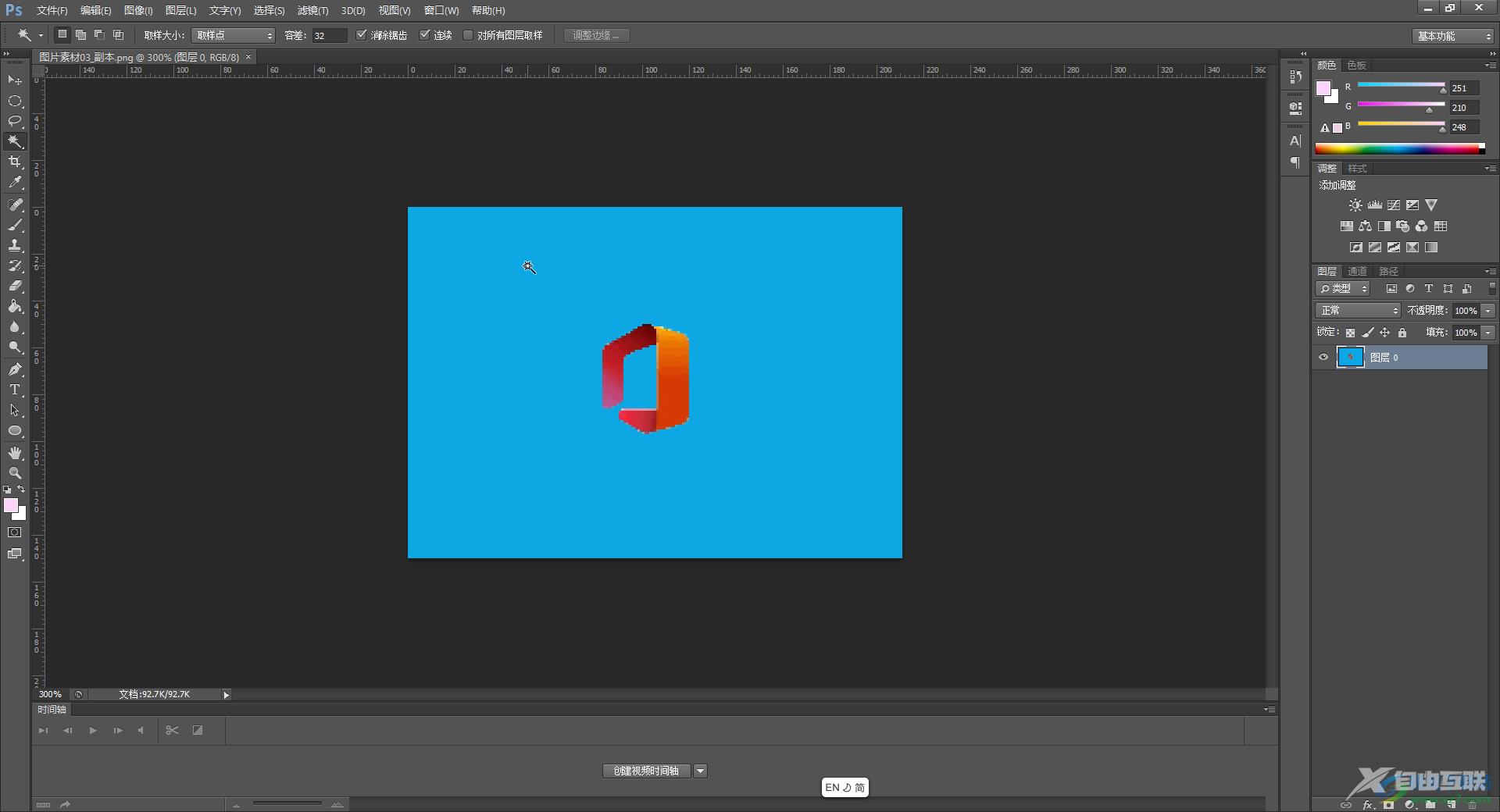Image resolution: width=1500 pixels, height=812 pixels.
Task: Click the 调整边缘 (Refine Edge) button
Action: [597, 35]
